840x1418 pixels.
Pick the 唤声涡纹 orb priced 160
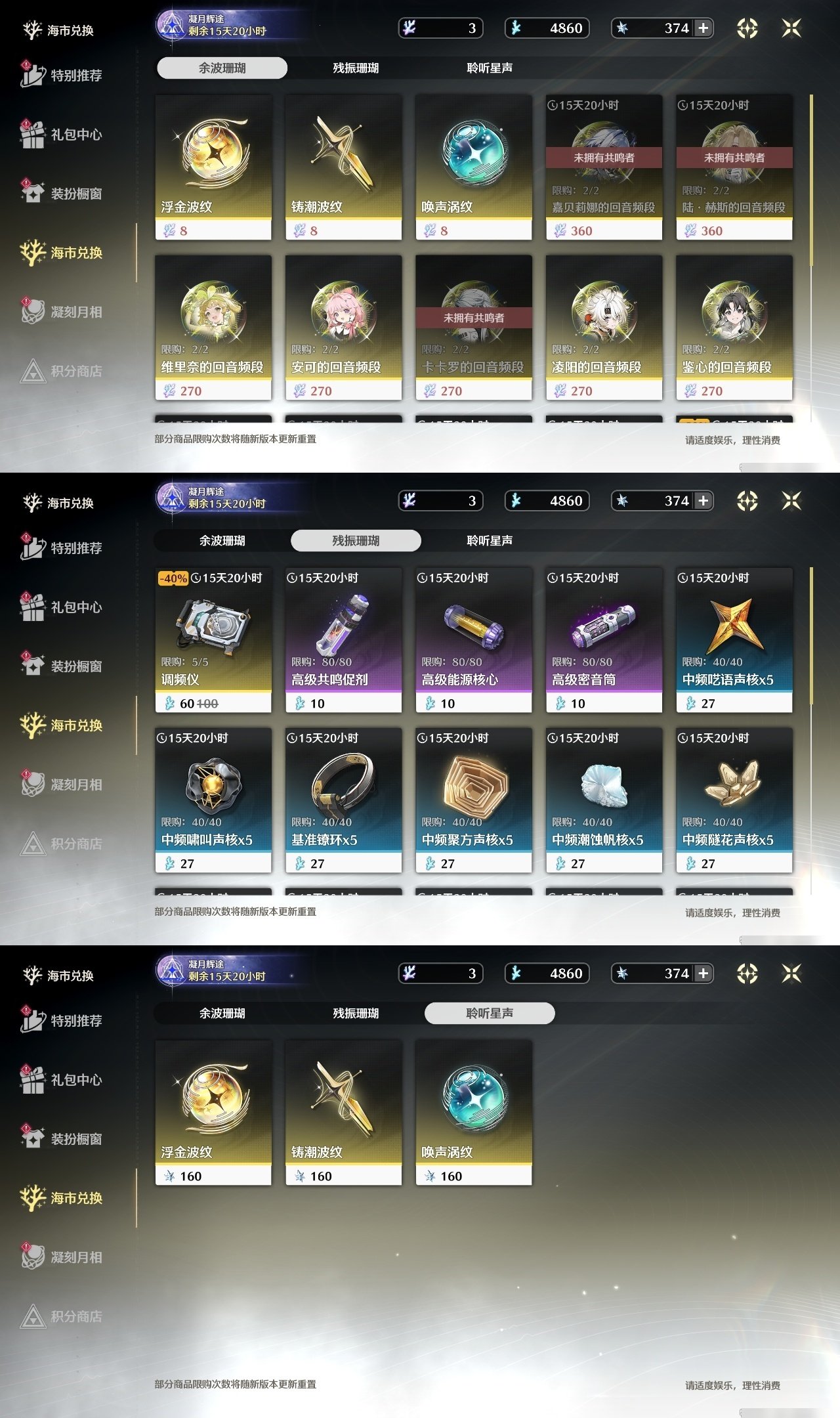[x=474, y=1113]
